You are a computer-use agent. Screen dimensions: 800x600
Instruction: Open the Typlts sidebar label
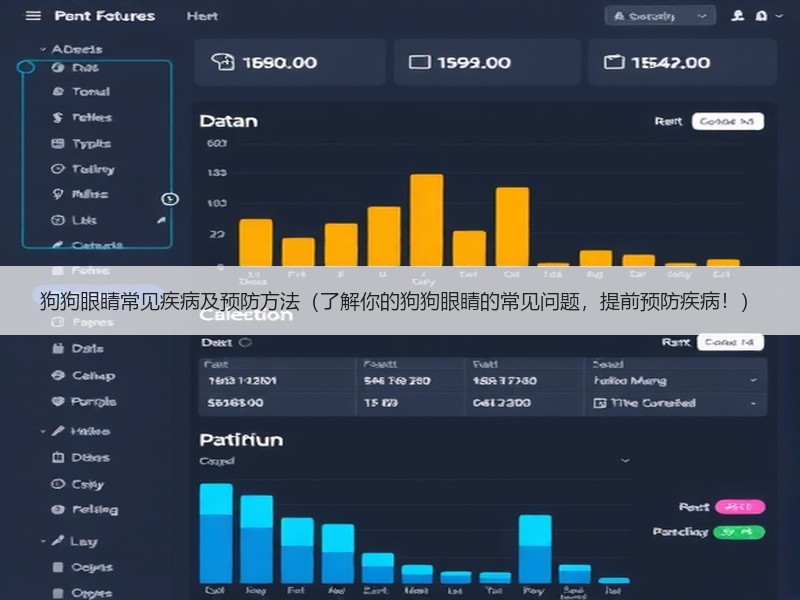coord(91,144)
